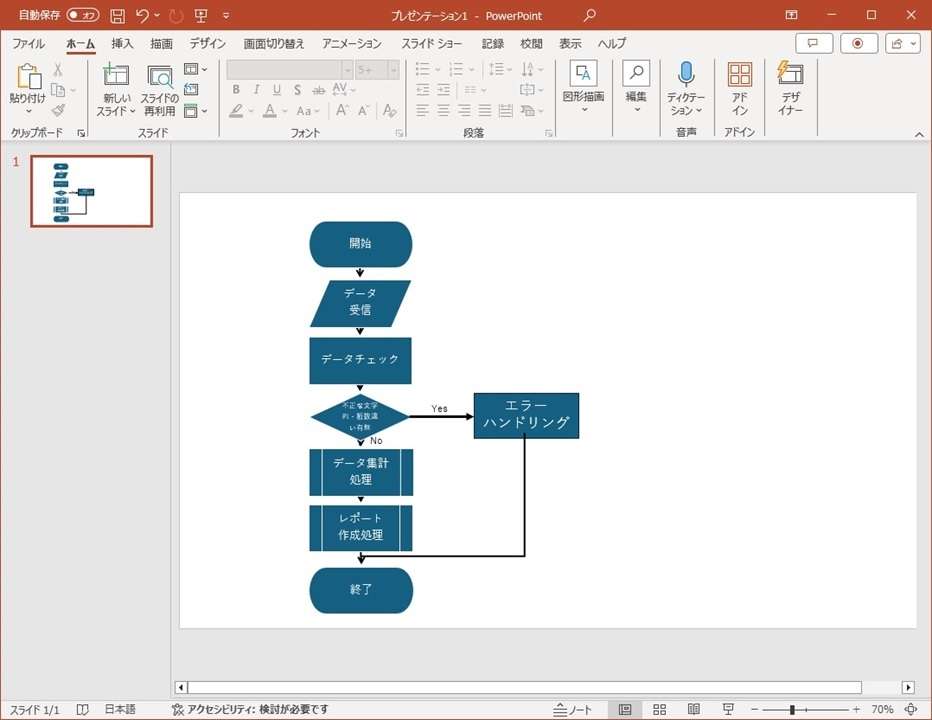Switch to Slide Sorter view in the status bar

point(659,709)
